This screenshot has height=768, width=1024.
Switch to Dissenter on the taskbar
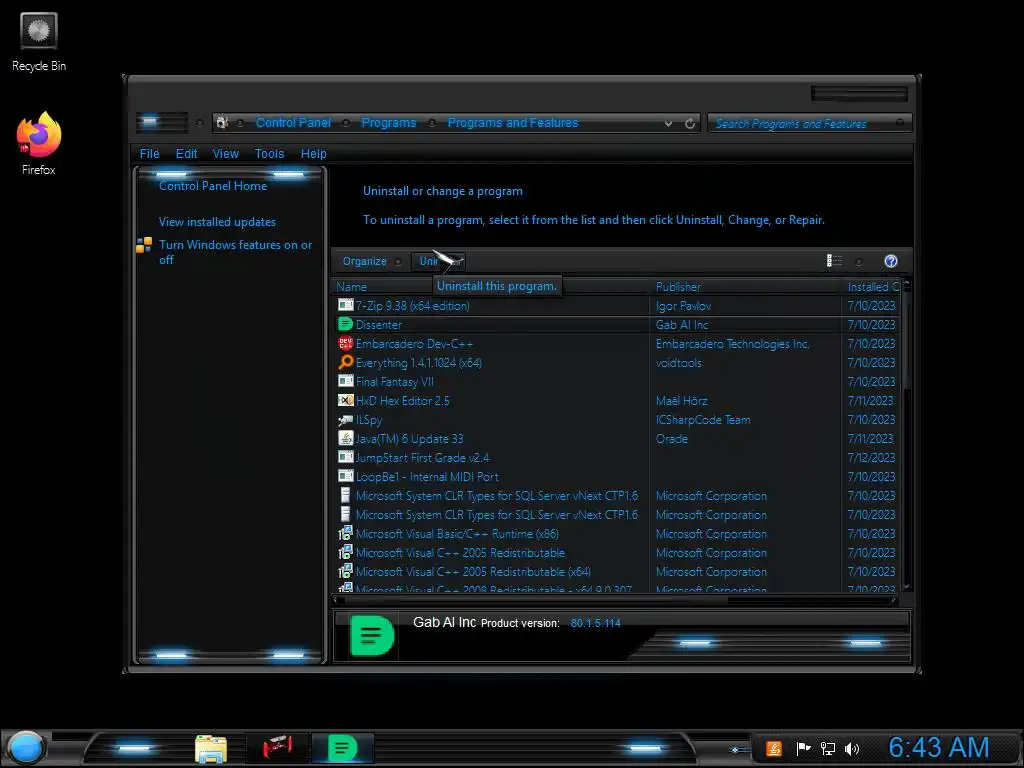[342, 748]
